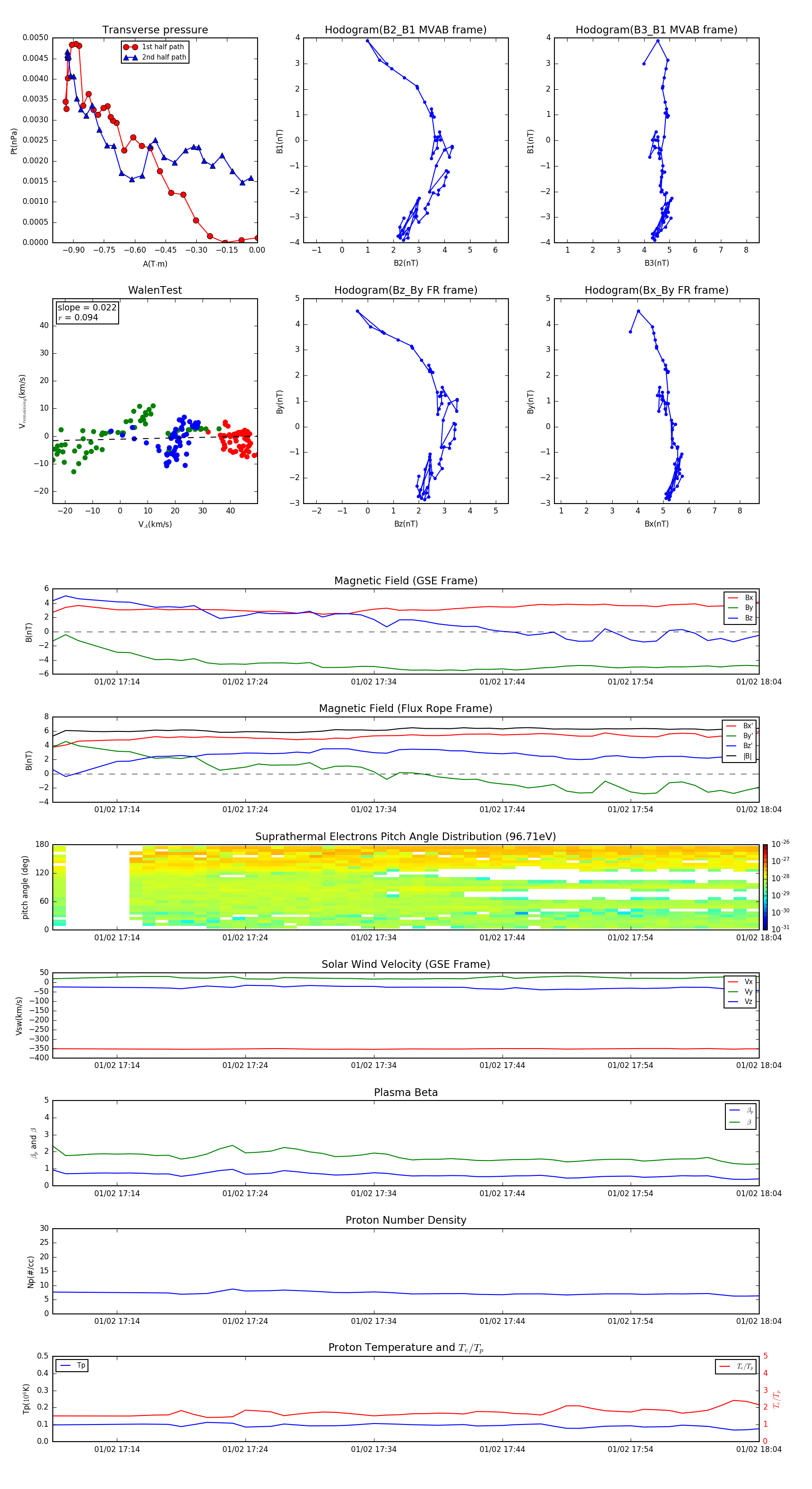The height and width of the screenshot is (1489, 812).
Task: Click the '|B|' legend entry in Flux Rope panel
Action: coord(740,756)
